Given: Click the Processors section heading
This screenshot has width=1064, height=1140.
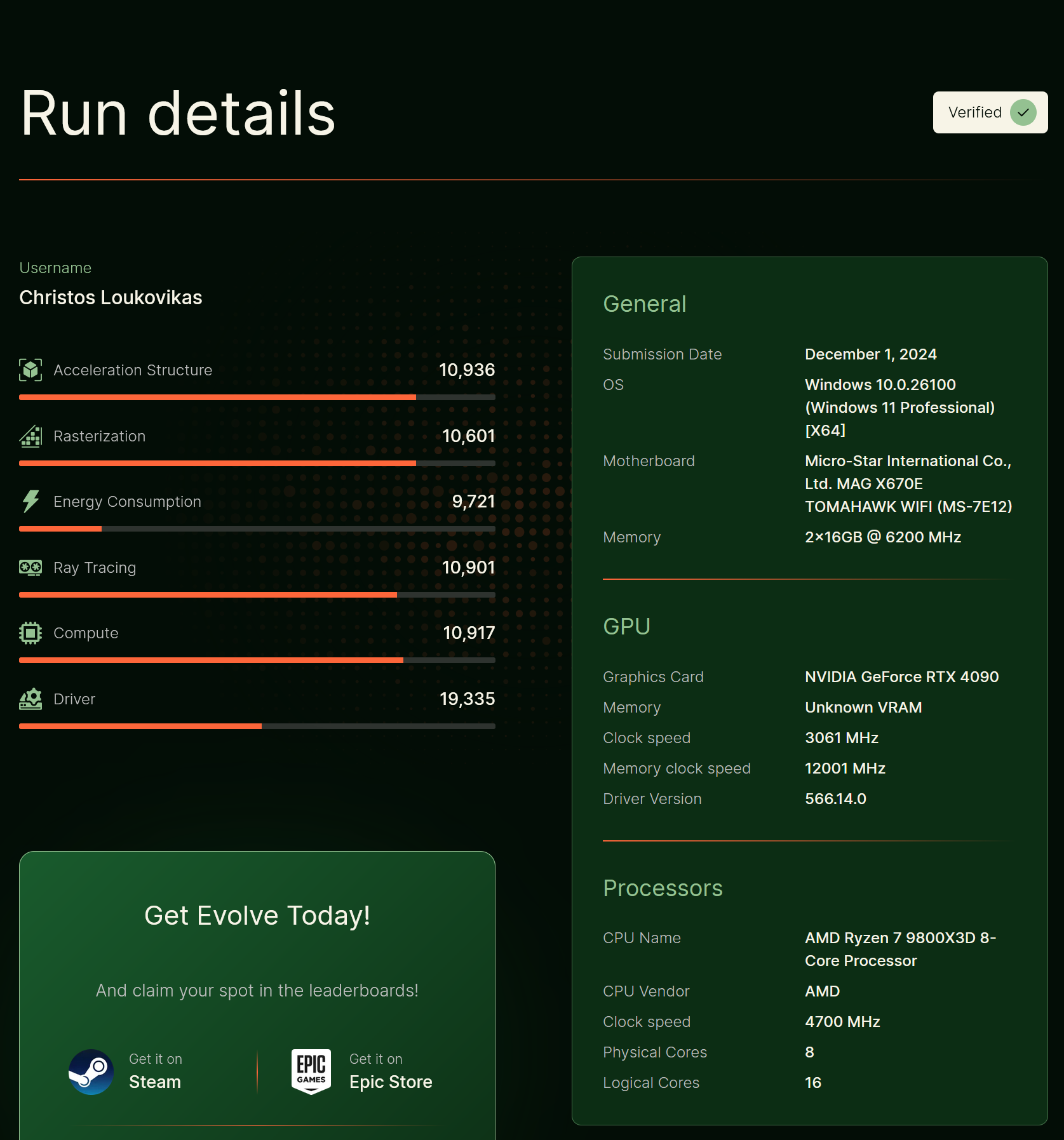Looking at the screenshot, I should 663,888.
